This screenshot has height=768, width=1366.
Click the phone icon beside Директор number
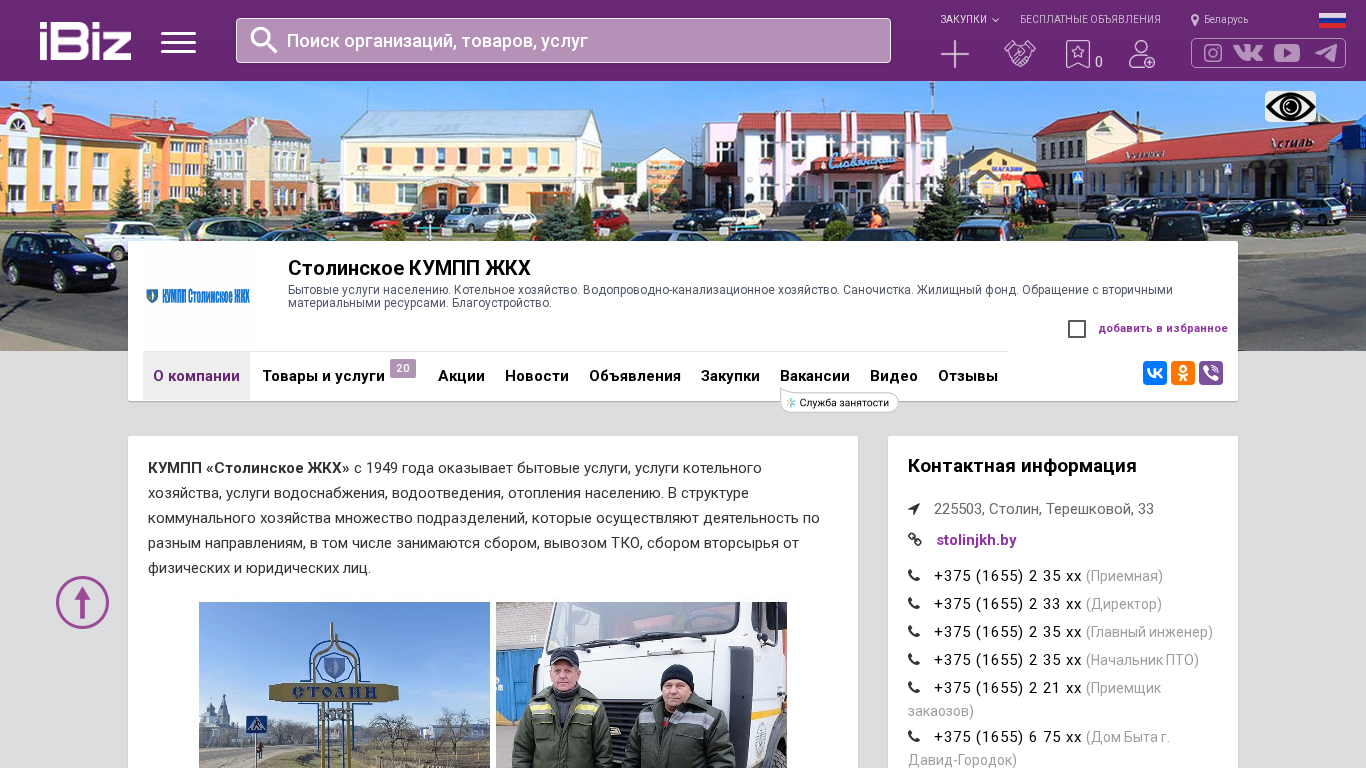tap(914, 604)
